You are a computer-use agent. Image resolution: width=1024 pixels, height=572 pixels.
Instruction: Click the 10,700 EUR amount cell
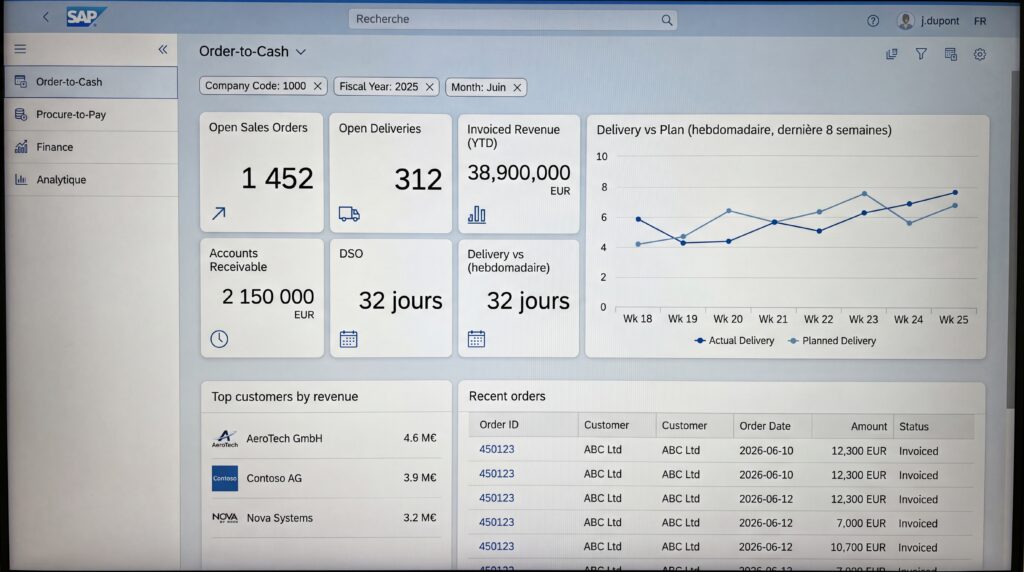(x=857, y=547)
